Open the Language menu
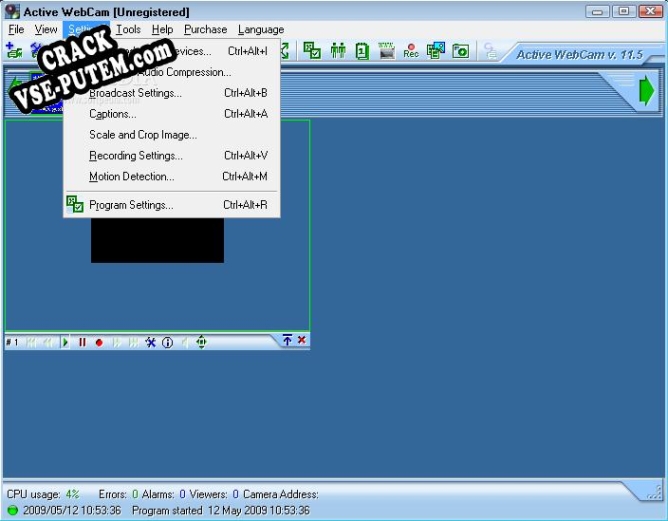 (x=260, y=30)
